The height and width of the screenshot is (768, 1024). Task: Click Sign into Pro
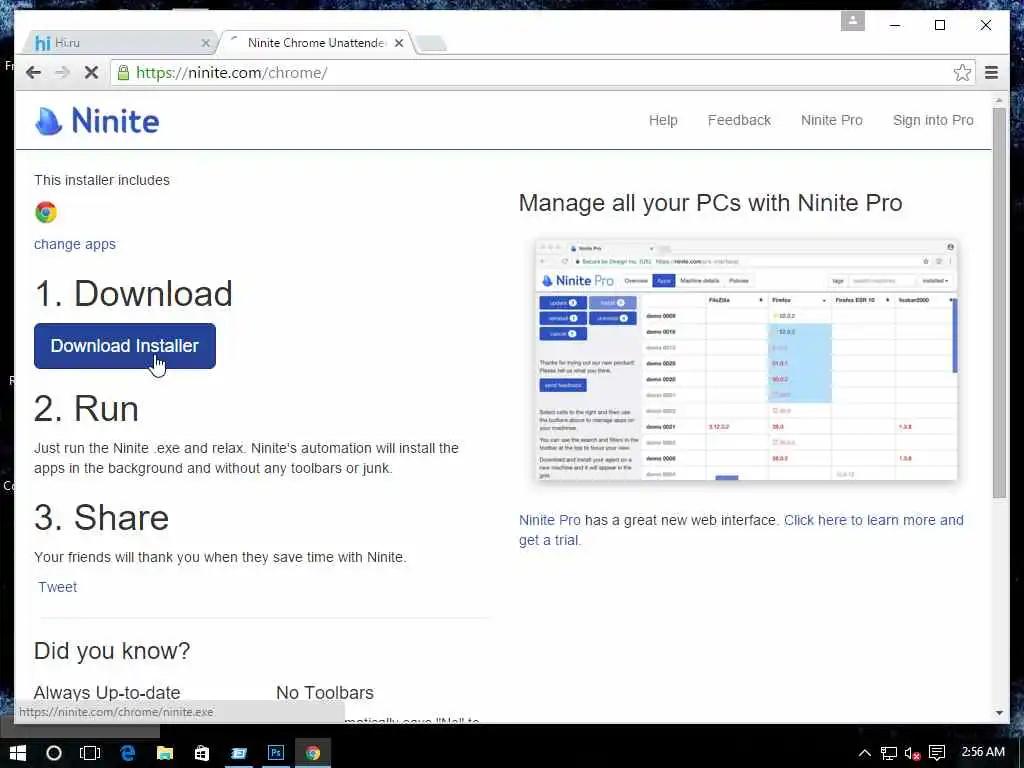point(933,120)
